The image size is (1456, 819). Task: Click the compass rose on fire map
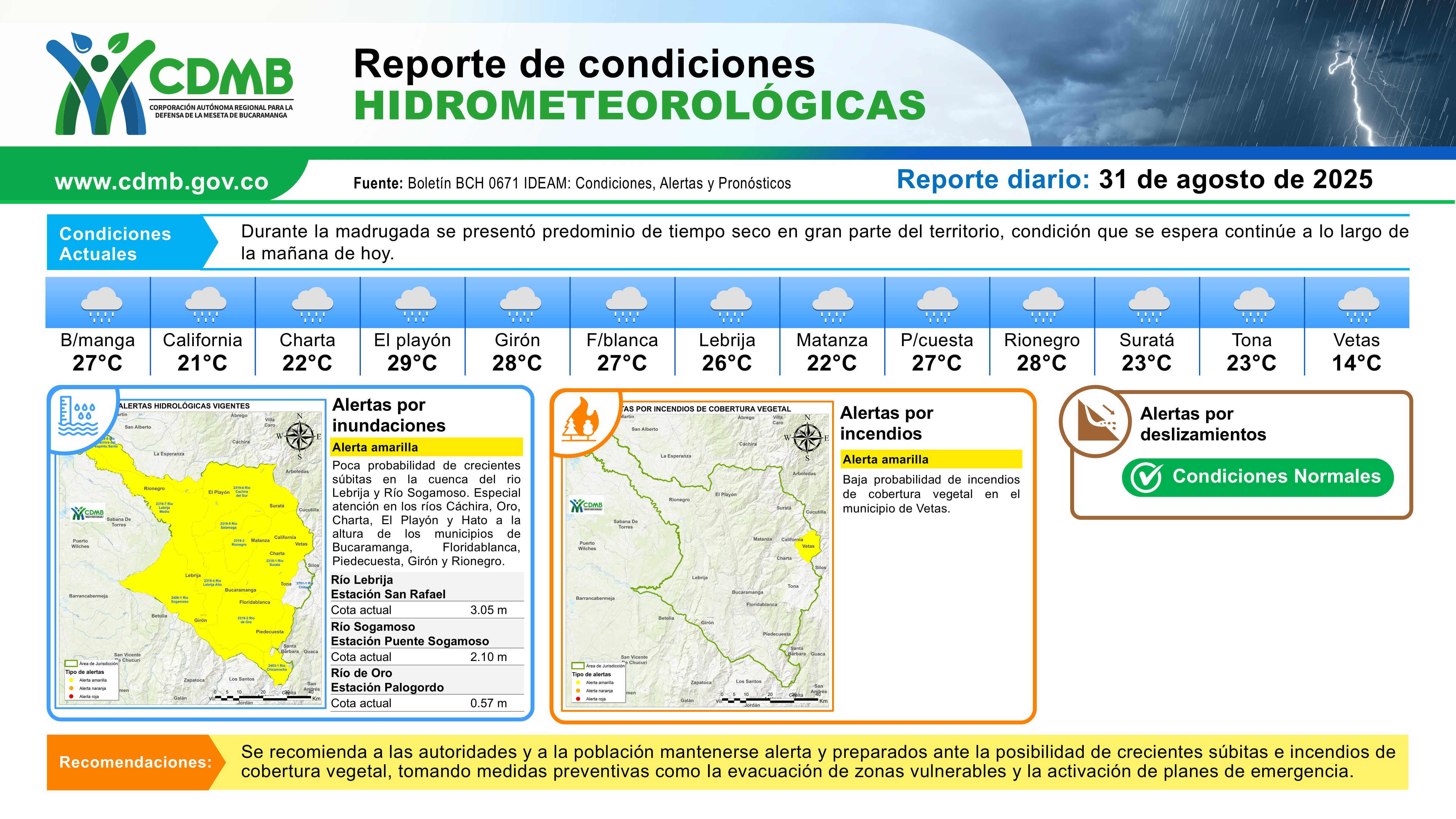pos(807,438)
